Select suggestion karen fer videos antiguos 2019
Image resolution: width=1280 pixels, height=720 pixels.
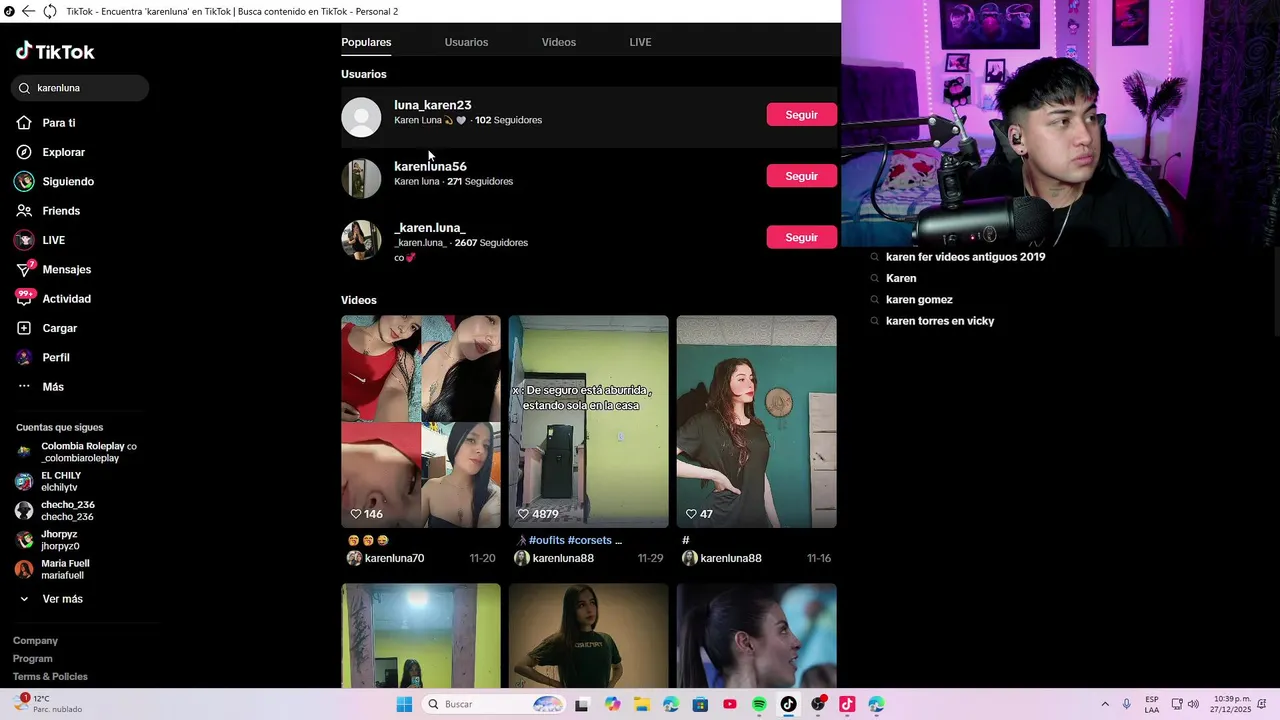(x=965, y=257)
